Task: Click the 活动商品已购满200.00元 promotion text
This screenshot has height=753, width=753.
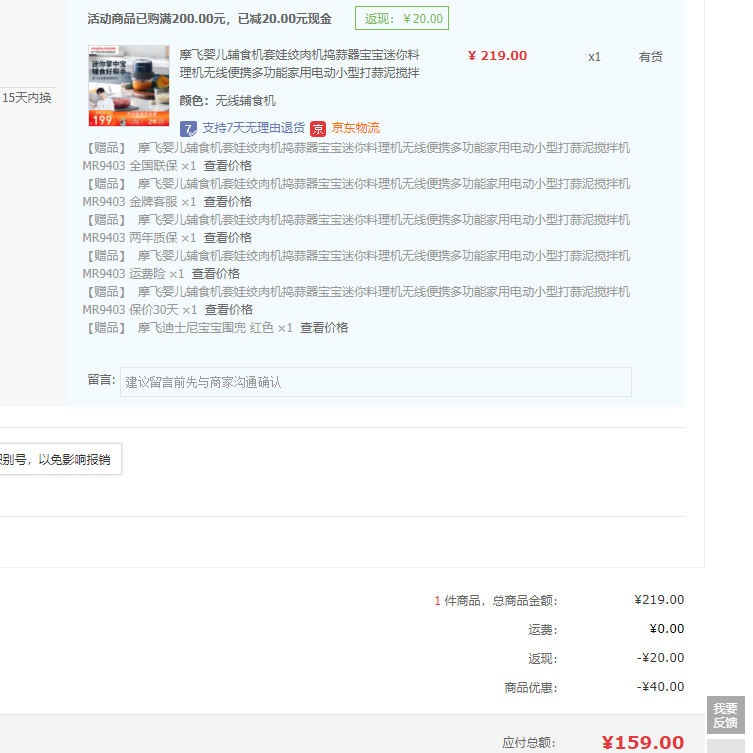Action: tap(209, 19)
